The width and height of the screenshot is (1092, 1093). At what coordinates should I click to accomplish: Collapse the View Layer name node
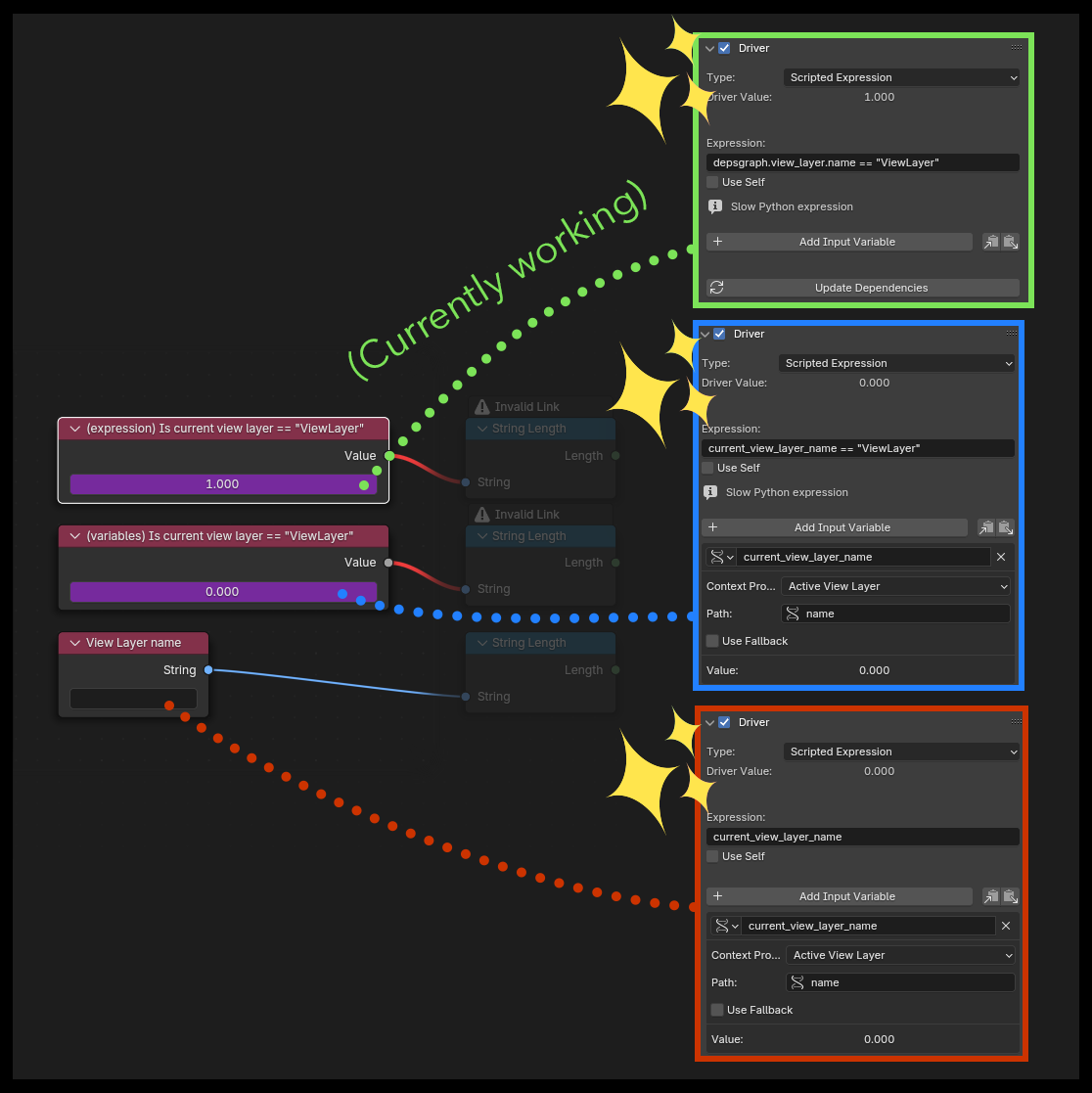pyautogui.click(x=75, y=643)
